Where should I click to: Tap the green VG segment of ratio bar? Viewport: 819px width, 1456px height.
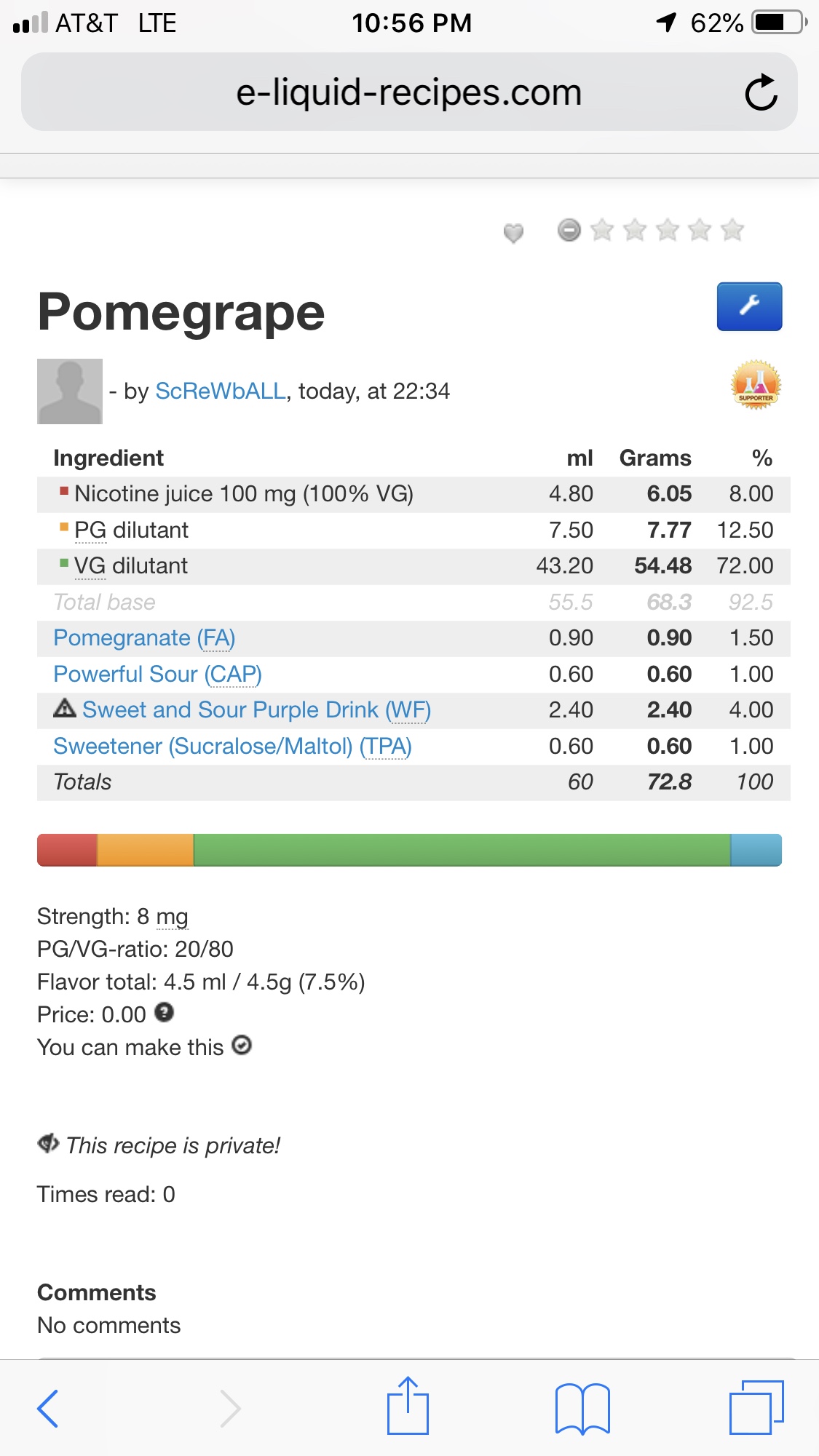tap(462, 850)
